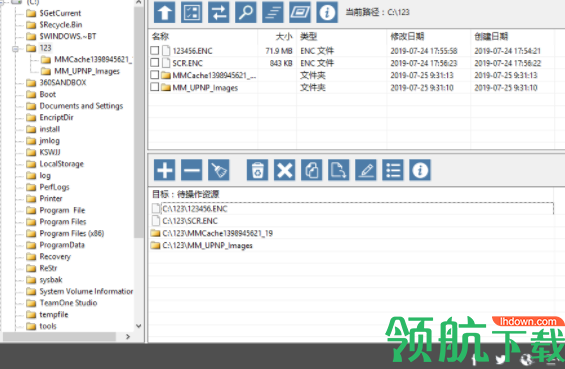
Task: Collapse the 123 folder tree node
Action: pyautogui.click(x=15, y=48)
